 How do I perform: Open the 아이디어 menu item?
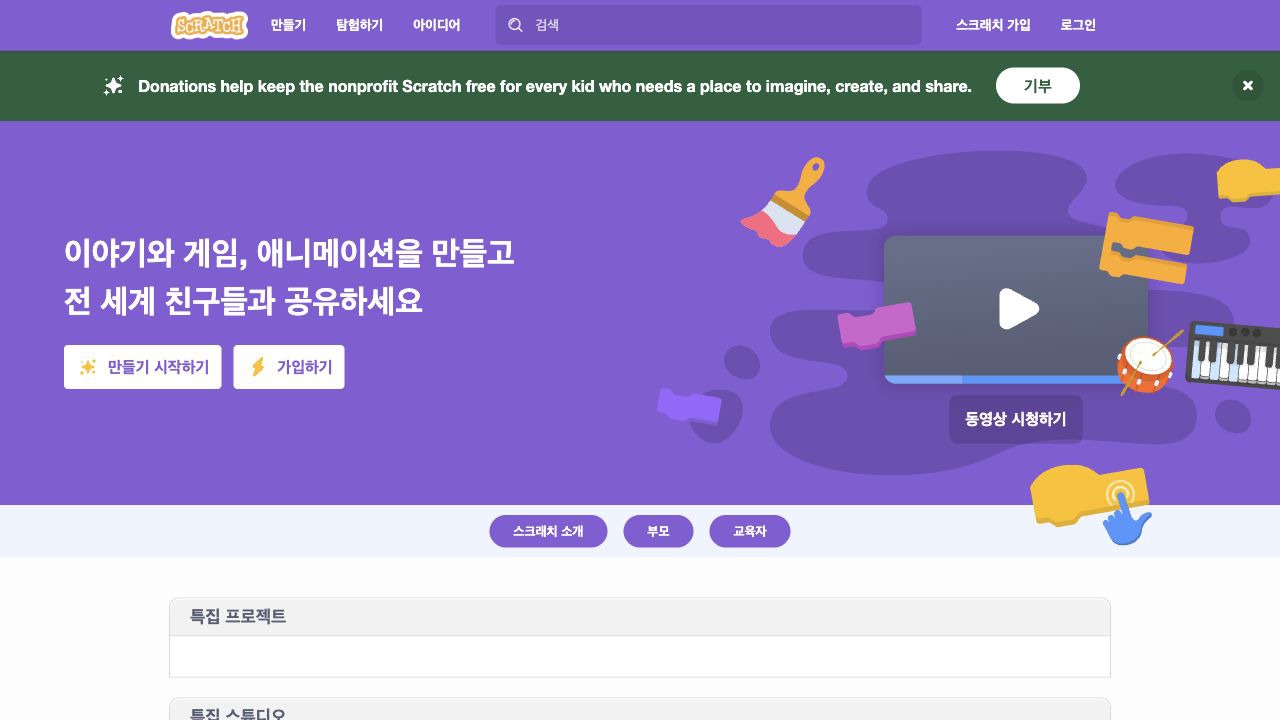pyautogui.click(x=436, y=25)
